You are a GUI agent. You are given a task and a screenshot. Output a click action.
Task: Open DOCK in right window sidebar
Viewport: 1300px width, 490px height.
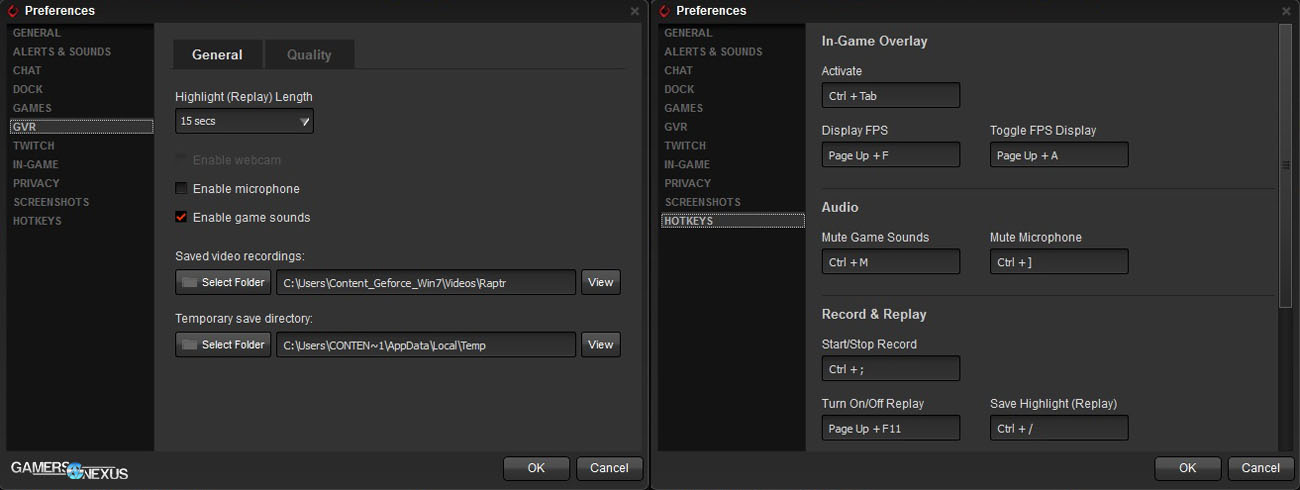680,90
